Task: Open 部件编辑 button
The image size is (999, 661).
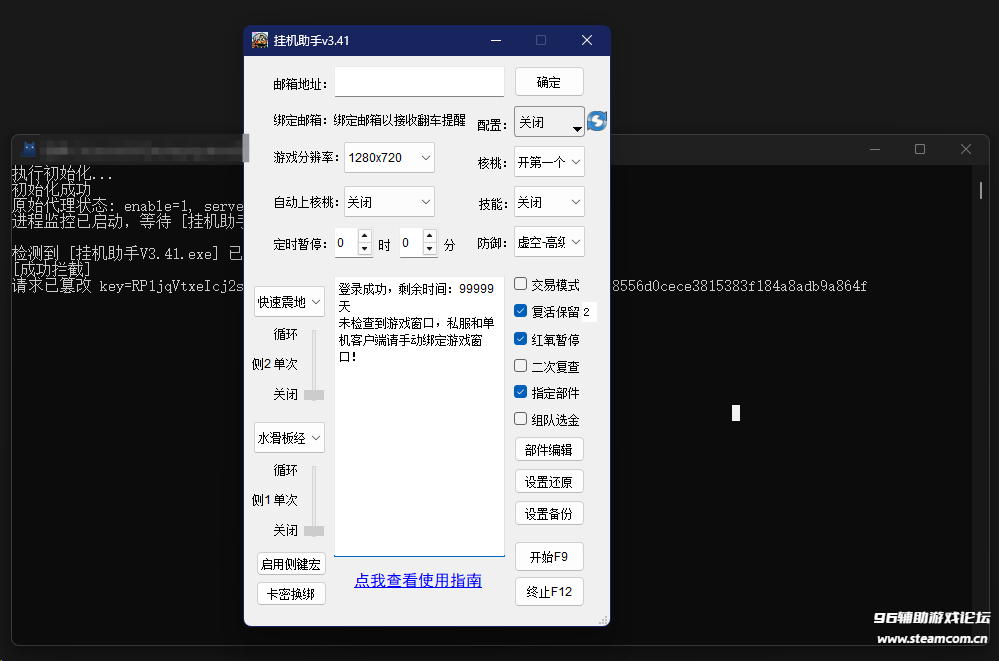Action: [x=549, y=450]
